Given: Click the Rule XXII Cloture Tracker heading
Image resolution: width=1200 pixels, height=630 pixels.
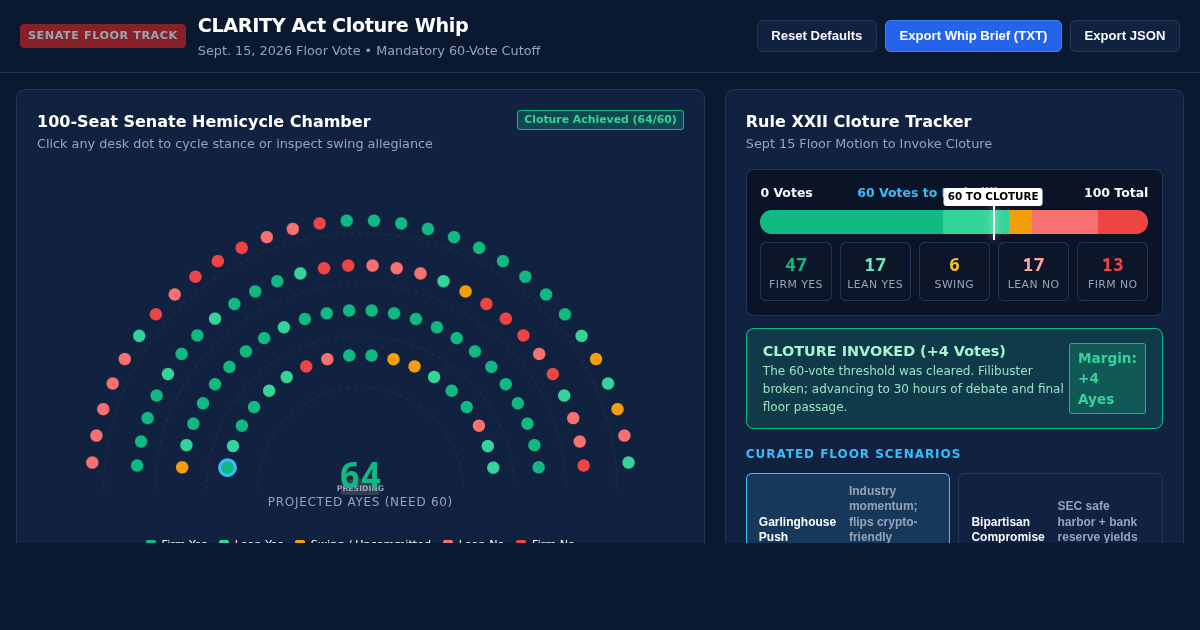Looking at the screenshot, I should pos(858,121).
